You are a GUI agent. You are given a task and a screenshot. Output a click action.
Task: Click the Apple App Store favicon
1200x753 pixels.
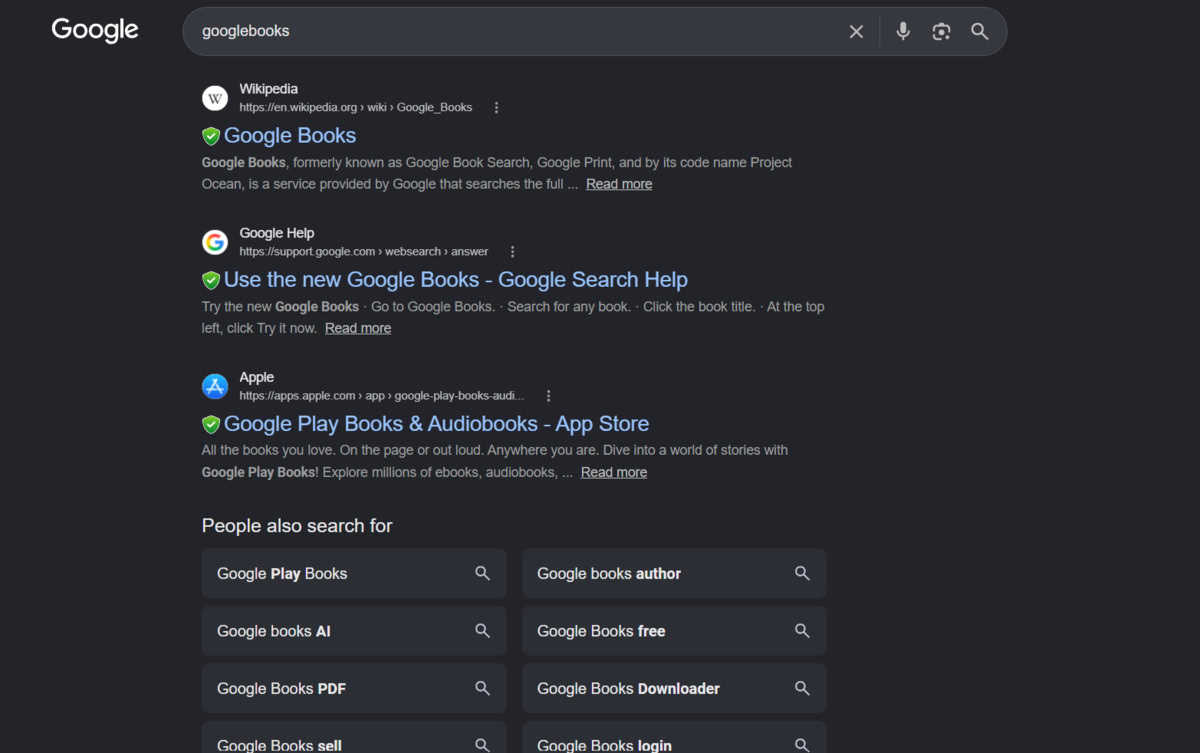click(x=215, y=386)
